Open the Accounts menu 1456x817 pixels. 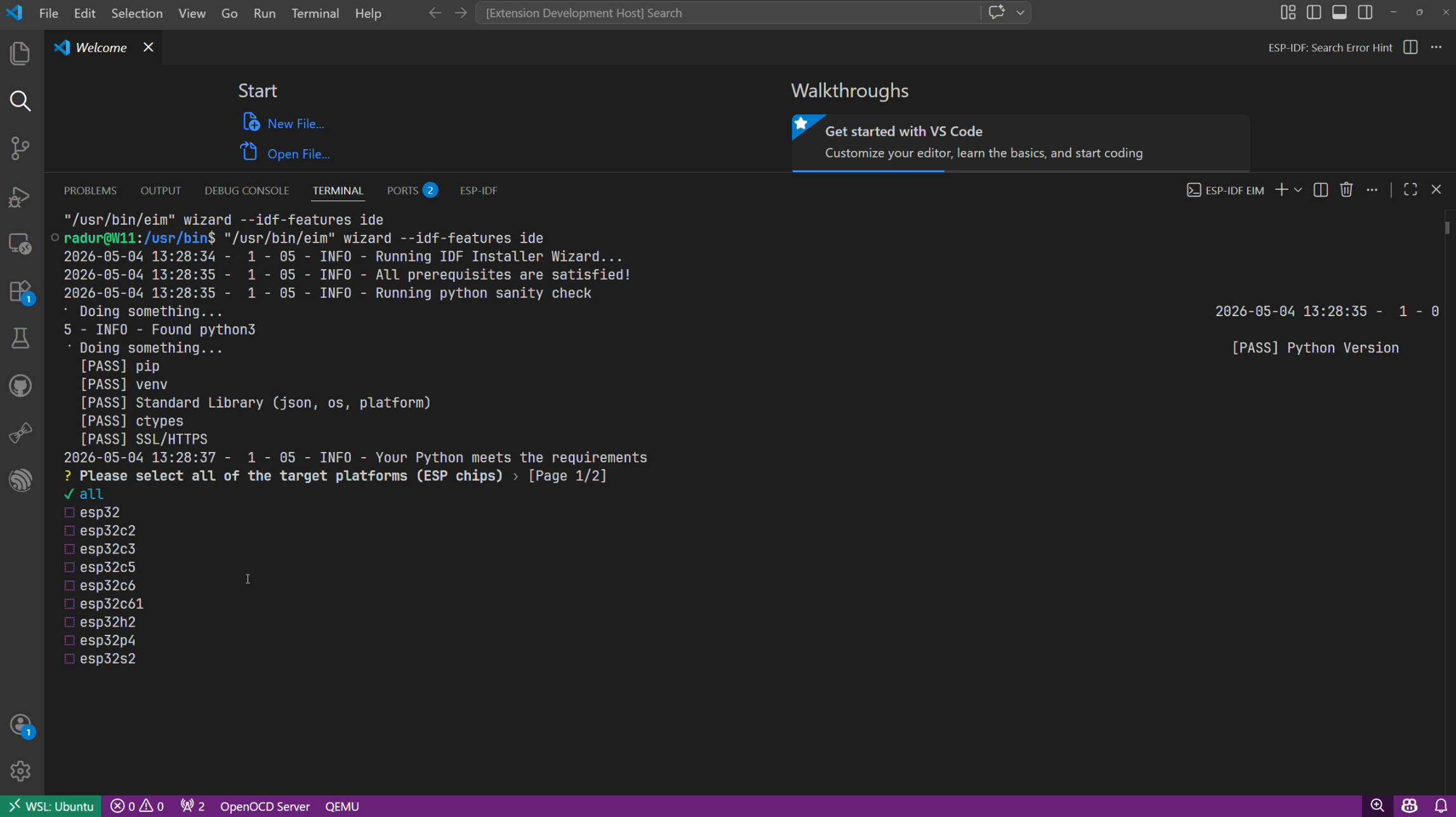tap(20, 725)
